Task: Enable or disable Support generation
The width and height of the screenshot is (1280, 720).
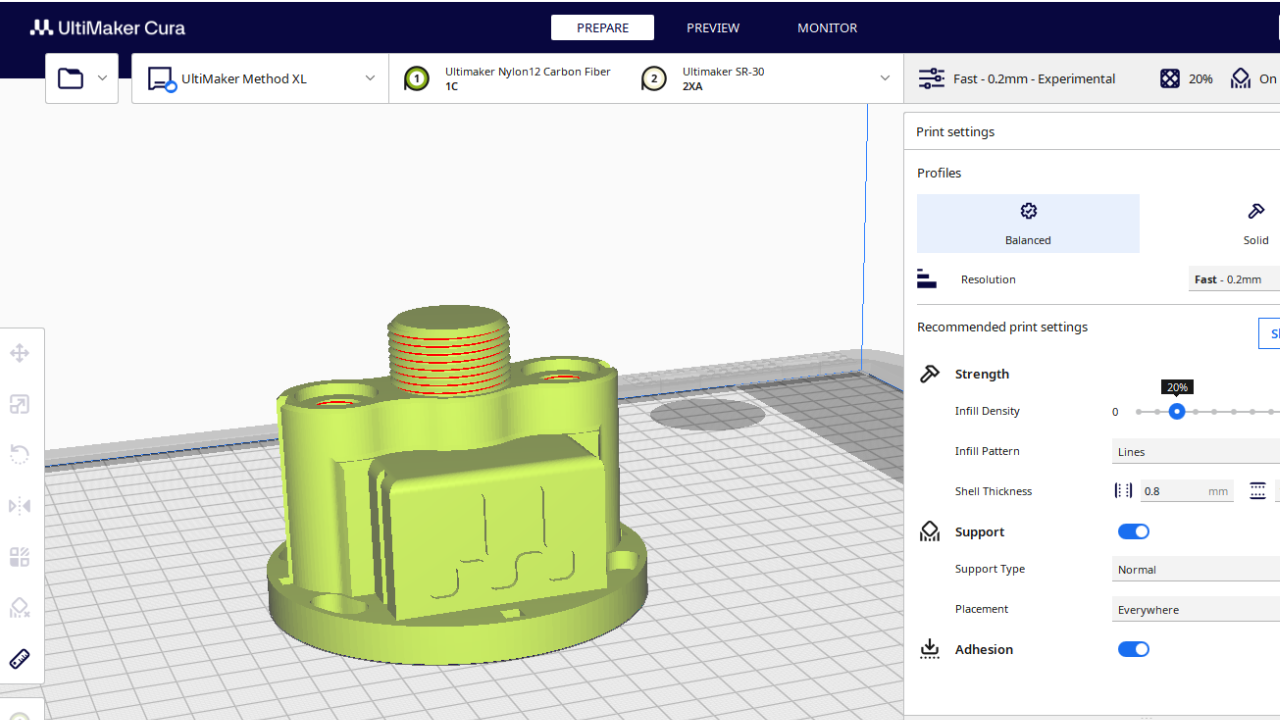Action: pyautogui.click(x=1133, y=531)
